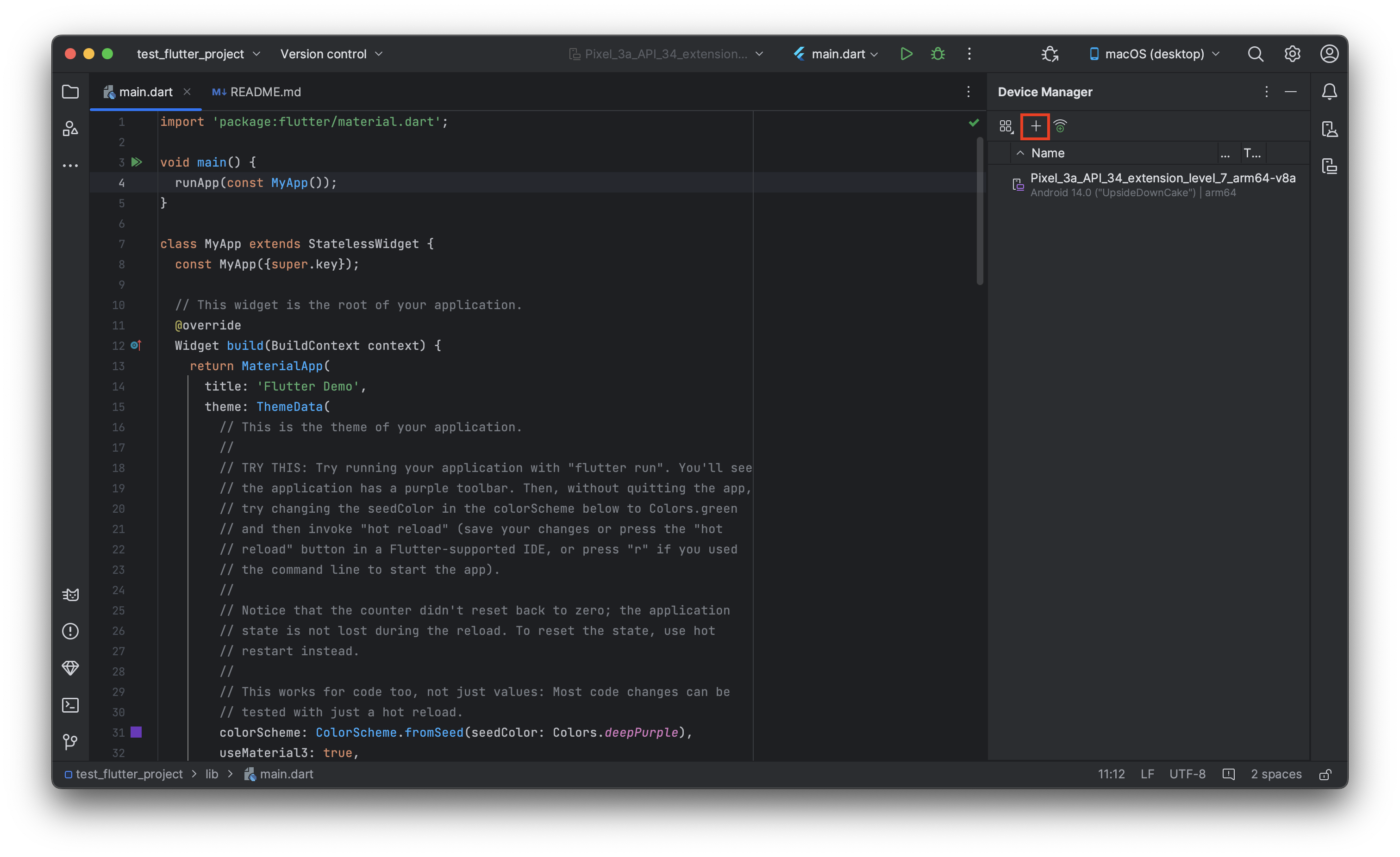Start debugging with the bug icon
This screenshot has width=1400, height=857.
tap(937, 54)
